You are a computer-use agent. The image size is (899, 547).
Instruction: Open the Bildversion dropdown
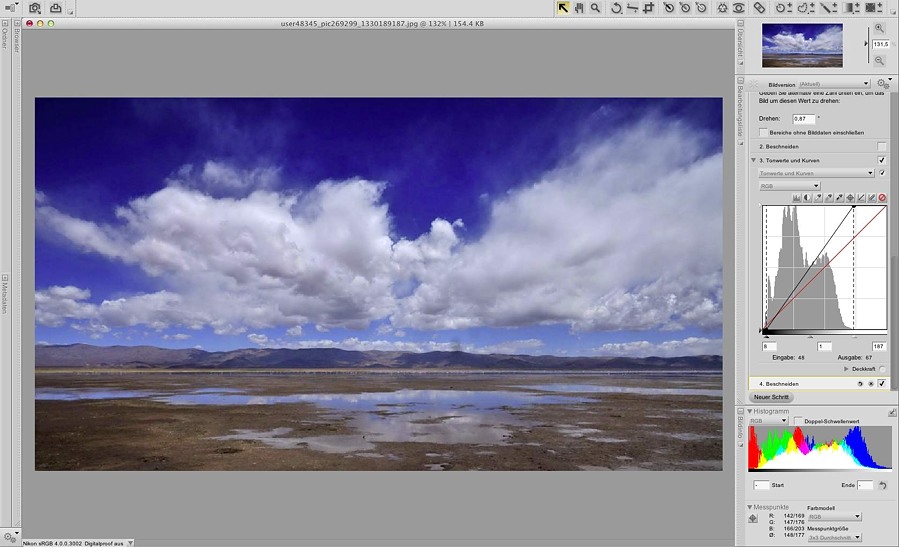coord(834,84)
